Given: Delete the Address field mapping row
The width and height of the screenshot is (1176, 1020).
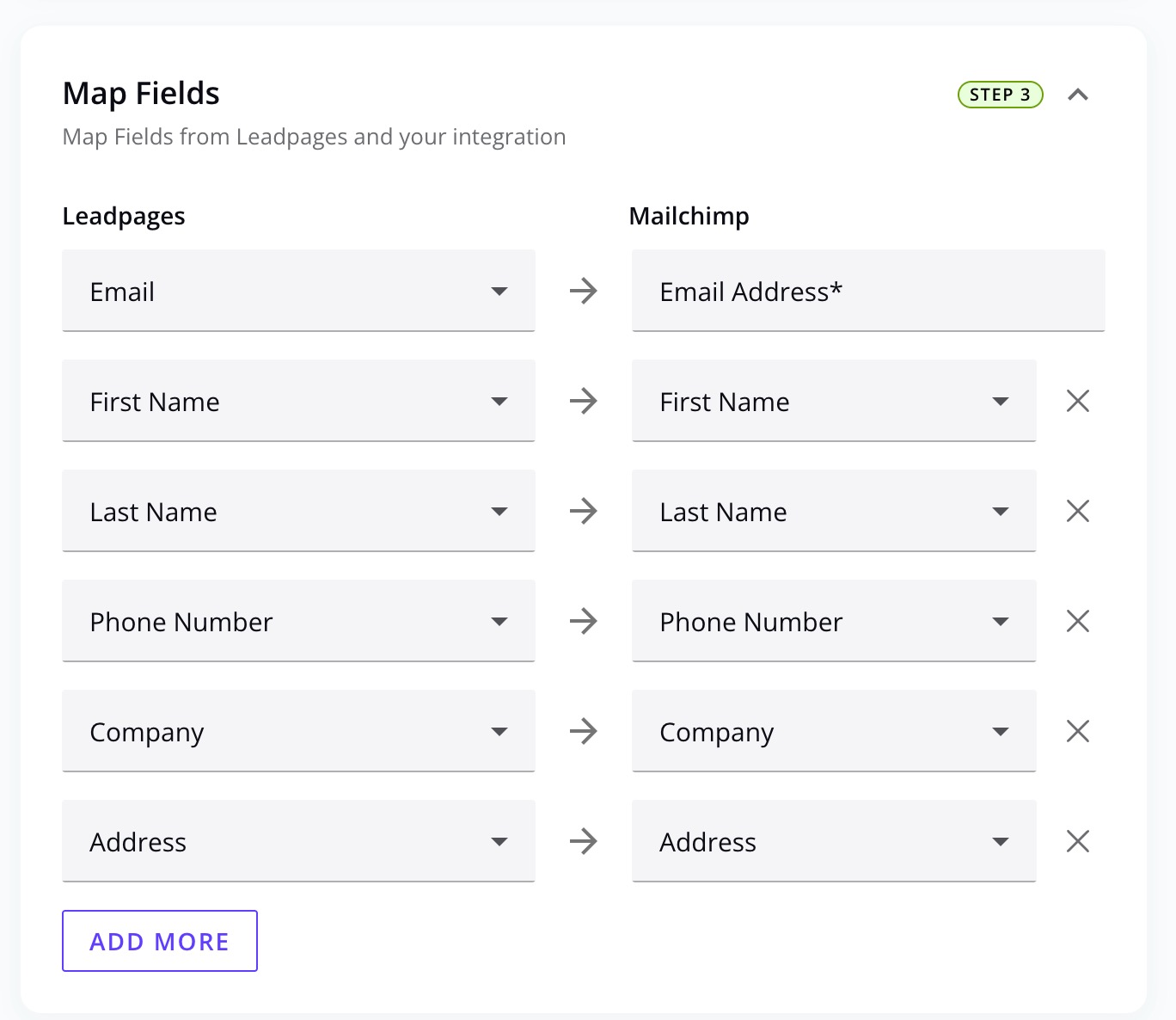Looking at the screenshot, I should (x=1077, y=841).
